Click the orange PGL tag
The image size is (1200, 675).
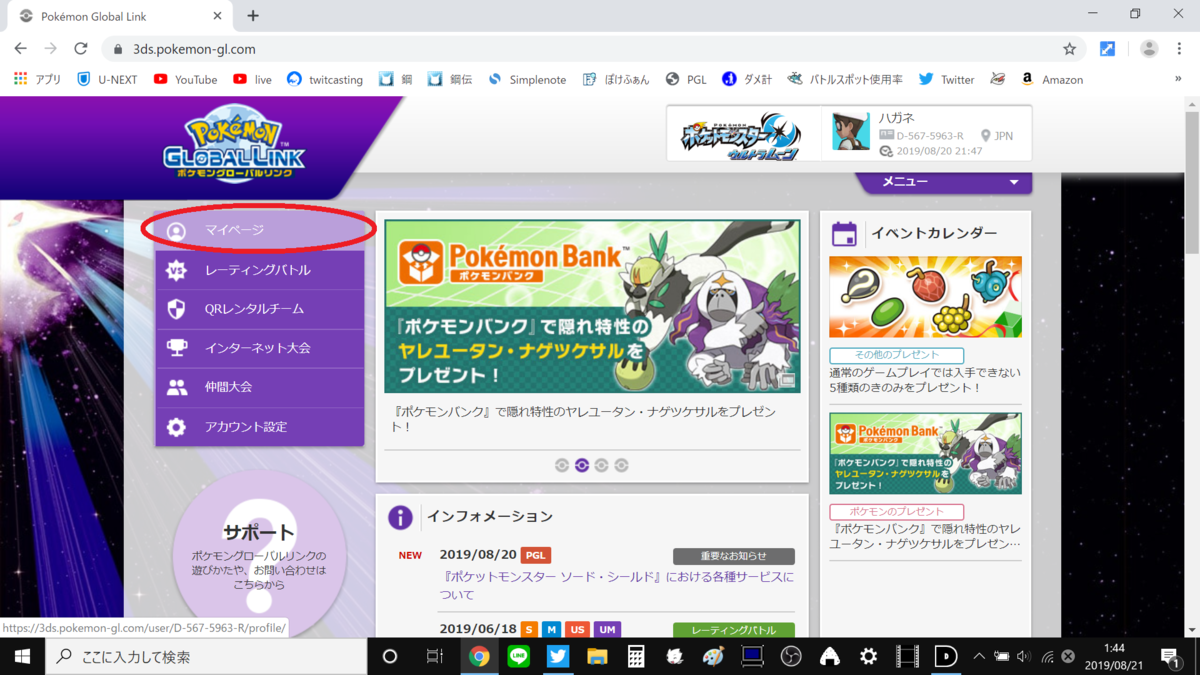coord(536,555)
